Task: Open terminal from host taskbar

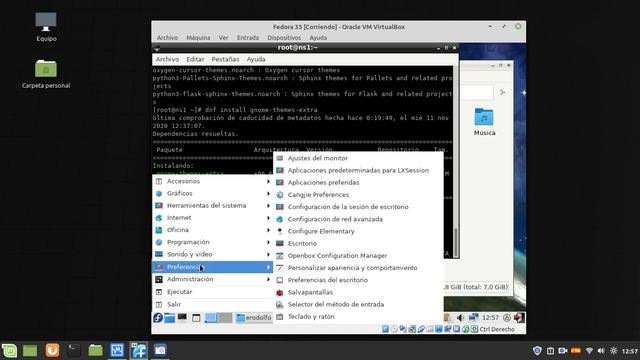Action: coord(74,350)
